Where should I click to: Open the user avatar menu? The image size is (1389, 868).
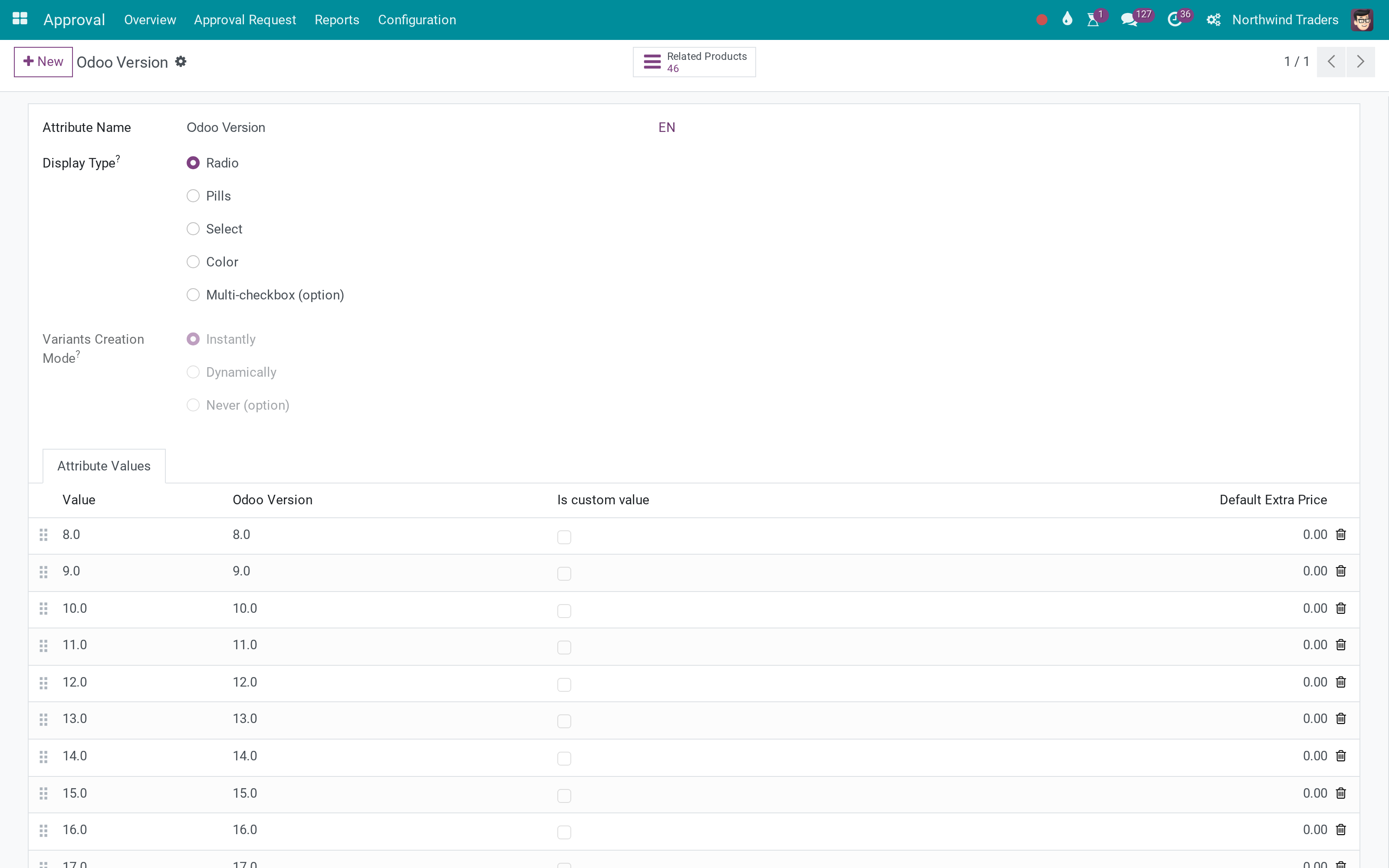coord(1362,20)
